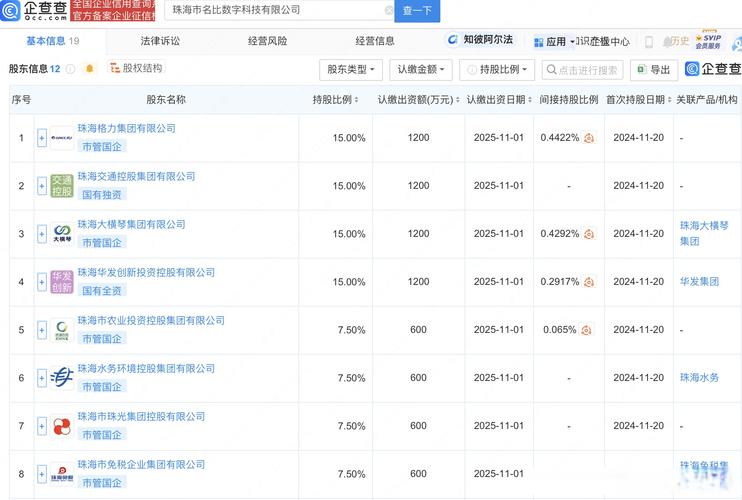Expand row of 珠海大横琴集团有限公司

[42, 234]
